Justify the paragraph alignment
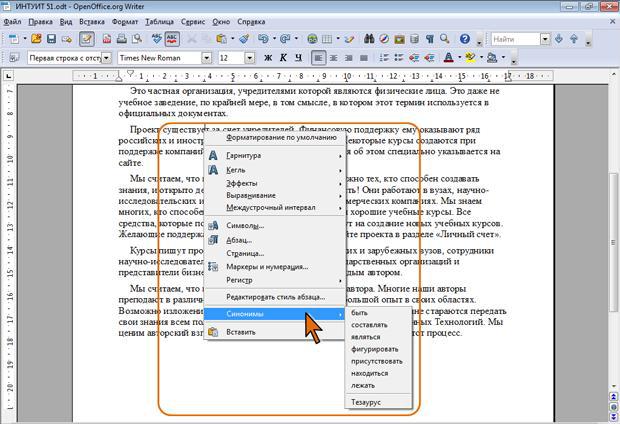Image resolution: width=620 pixels, height=424 pixels. pyautogui.click(x=363, y=58)
